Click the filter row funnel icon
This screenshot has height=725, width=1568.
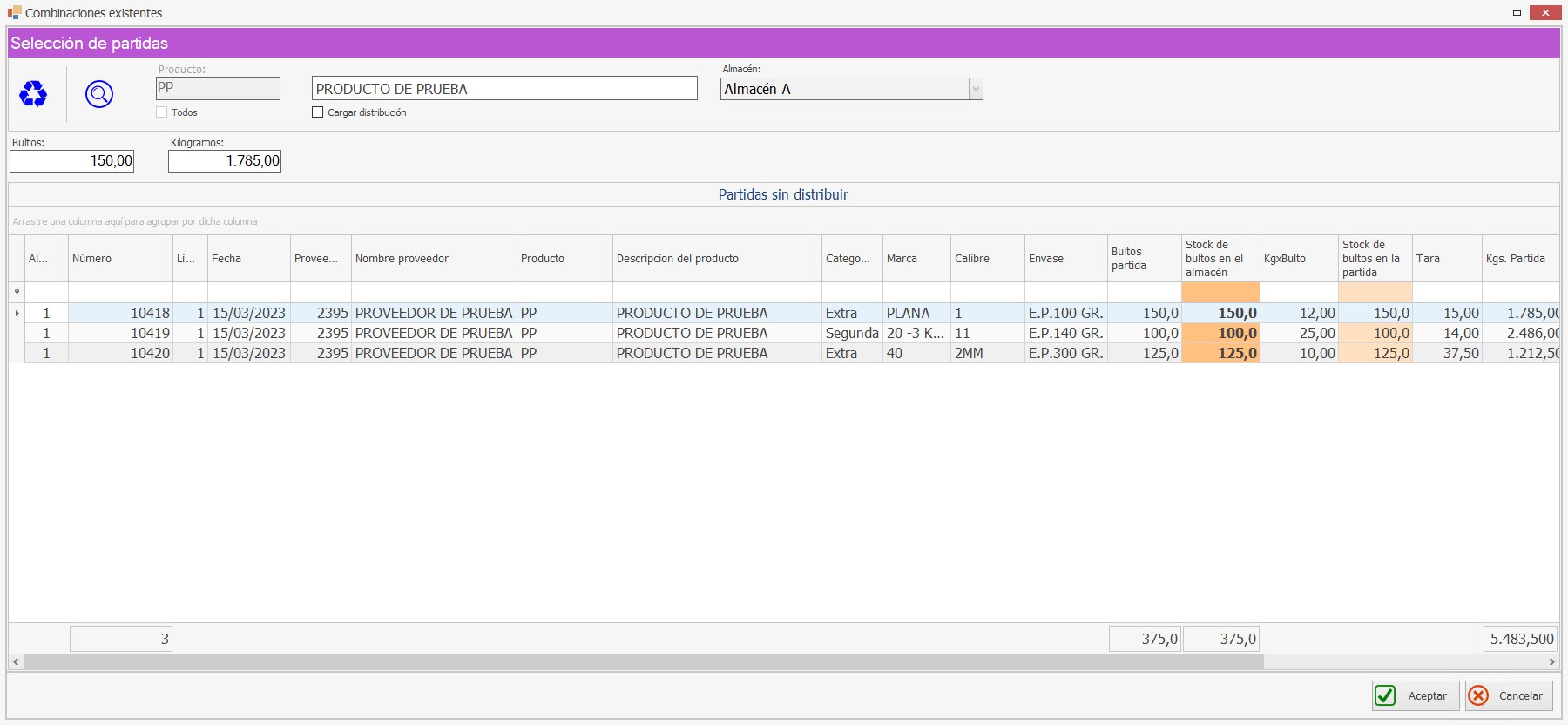coord(17,293)
